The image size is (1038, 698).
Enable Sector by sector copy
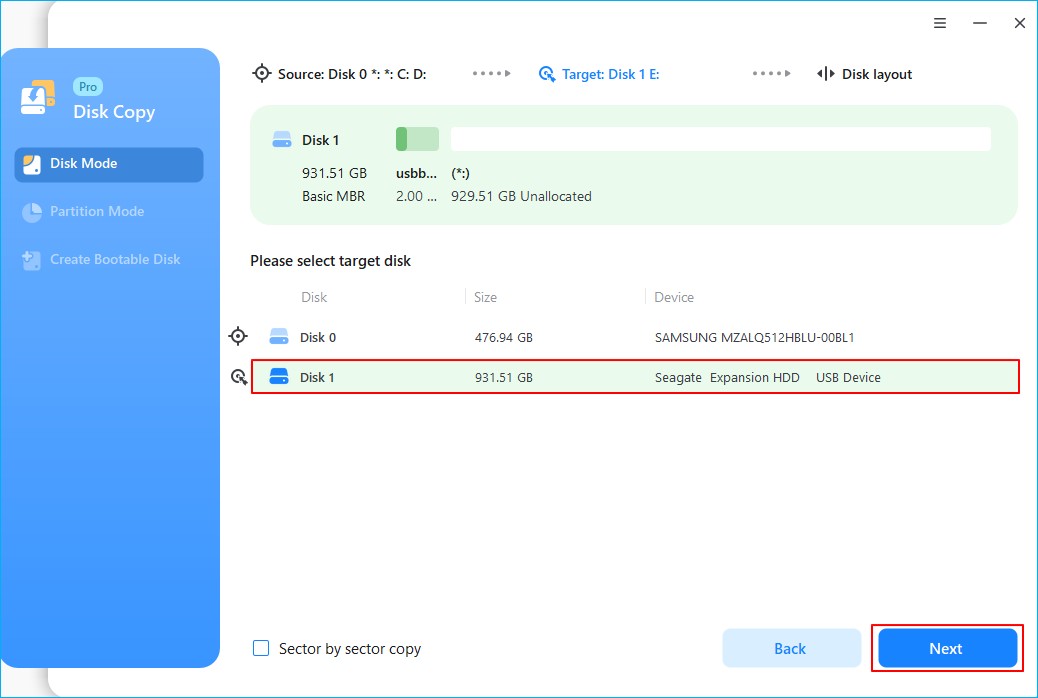coord(260,648)
